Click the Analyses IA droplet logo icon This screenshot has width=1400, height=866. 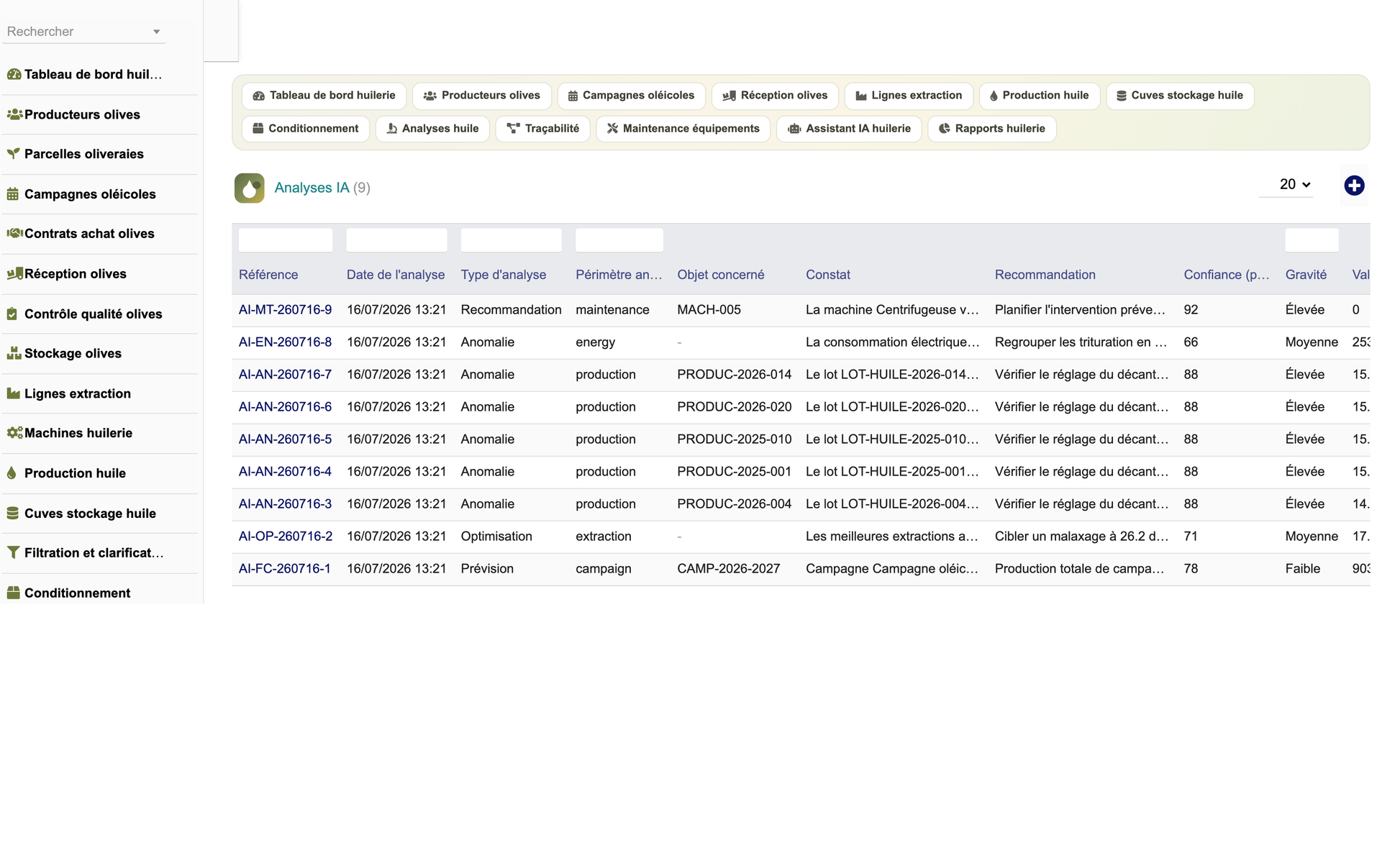[x=249, y=188]
